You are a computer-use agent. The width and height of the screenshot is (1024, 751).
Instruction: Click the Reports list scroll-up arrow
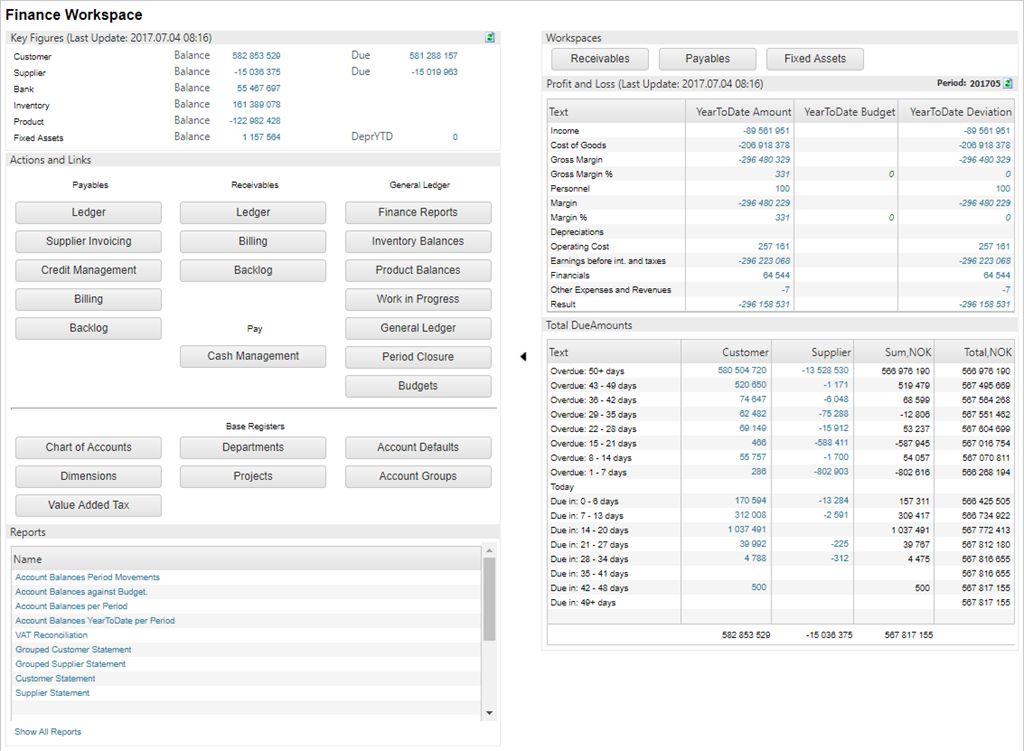pos(489,551)
